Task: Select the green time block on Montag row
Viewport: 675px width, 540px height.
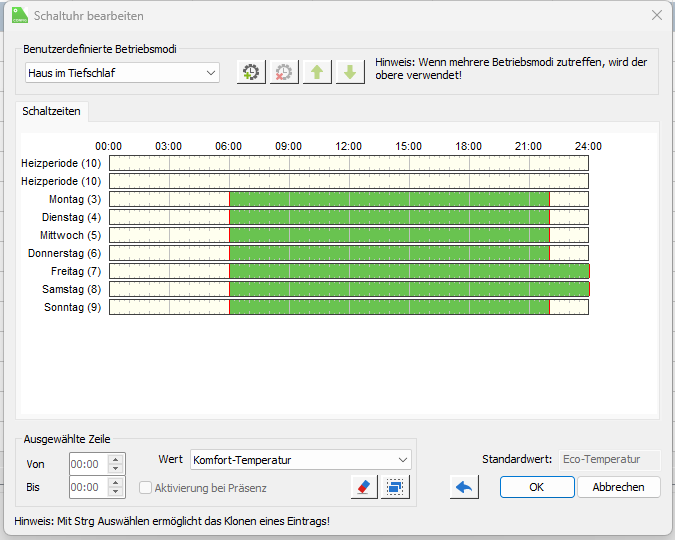Action: coord(389,199)
